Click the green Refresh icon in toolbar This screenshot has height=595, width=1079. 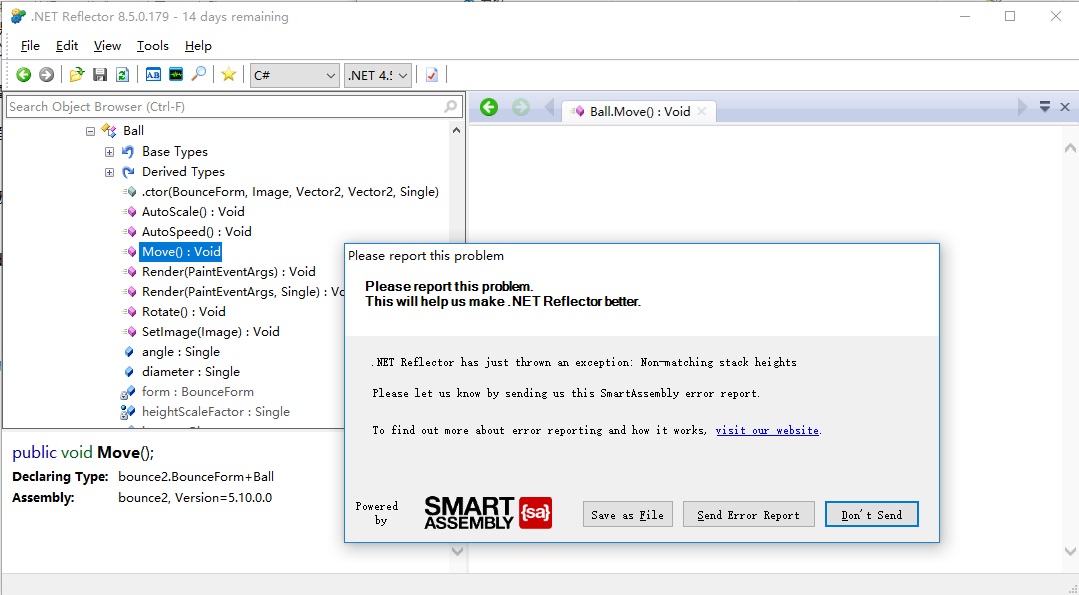tap(122, 75)
